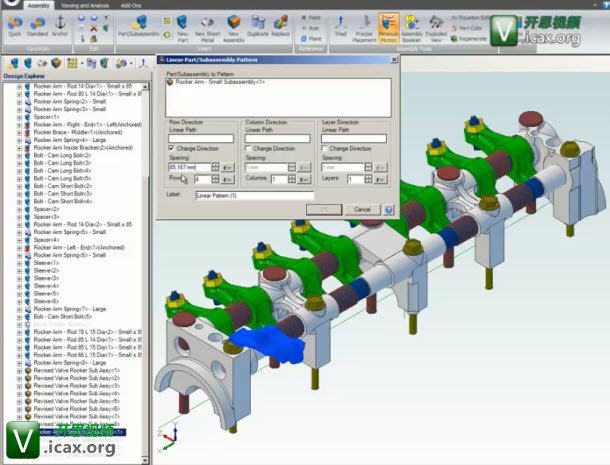Expand the Spacer<1> tree node
Image resolution: width=610 pixels, height=465 pixels.
tap(19, 115)
